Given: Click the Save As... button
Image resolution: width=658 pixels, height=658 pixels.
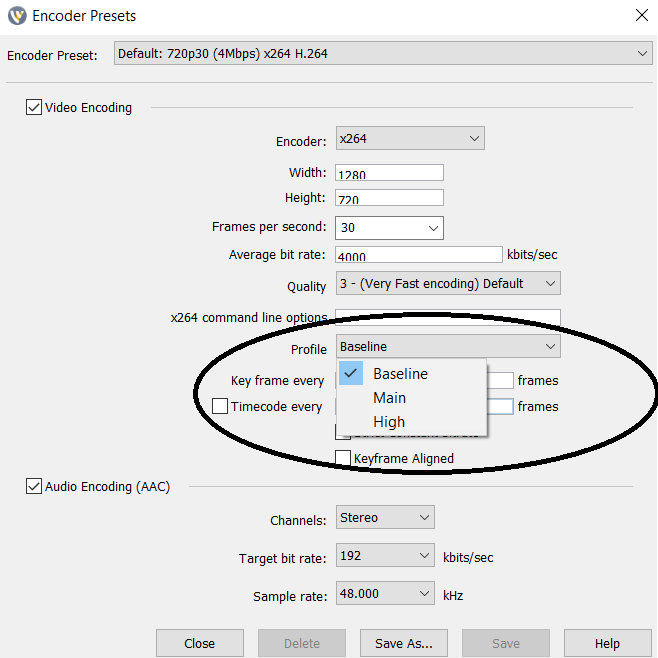Looking at the screenshot, I should [404, 643].
